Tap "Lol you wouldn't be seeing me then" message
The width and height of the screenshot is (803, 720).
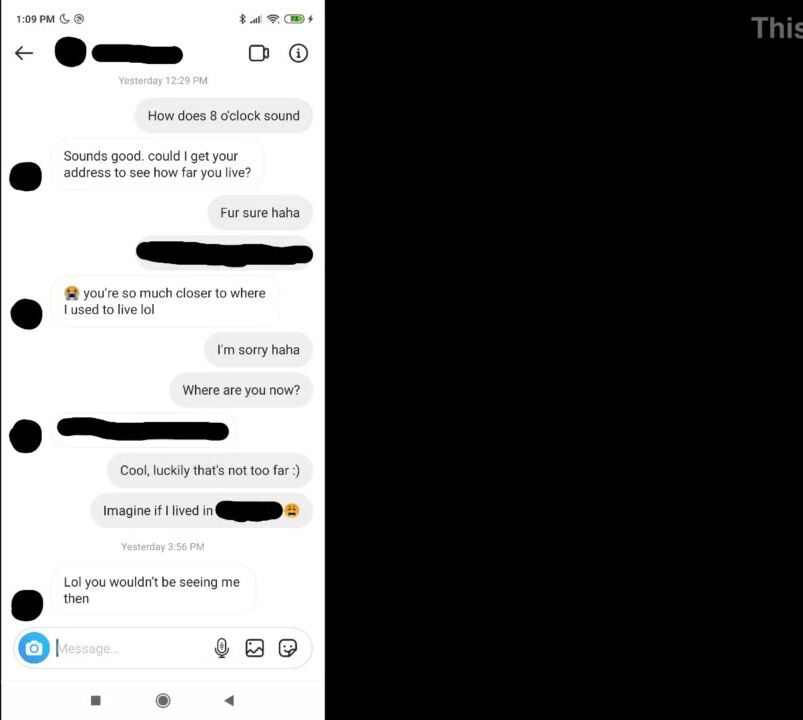[153, 590]
